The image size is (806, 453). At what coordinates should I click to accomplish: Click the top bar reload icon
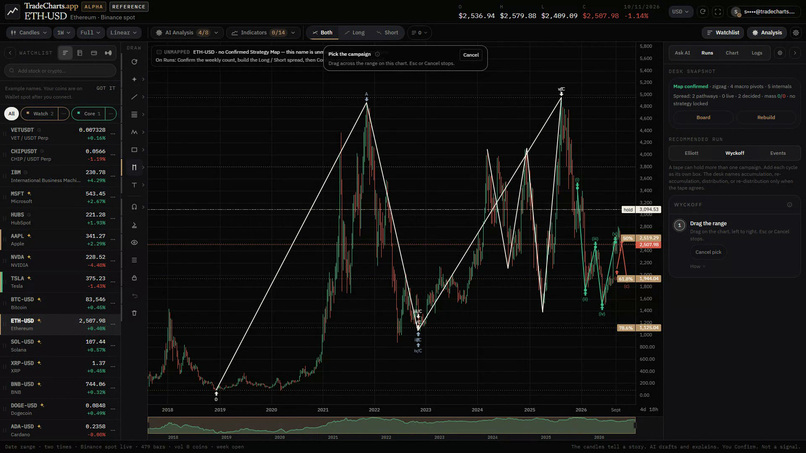[703, 11]
